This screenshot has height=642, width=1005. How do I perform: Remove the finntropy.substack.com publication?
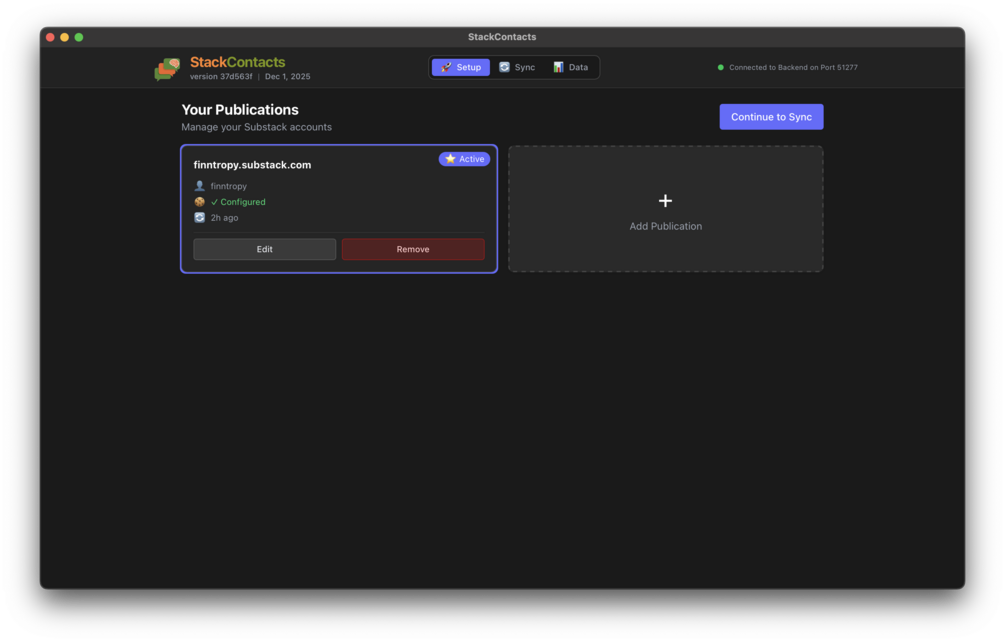(x=413, y=249)
